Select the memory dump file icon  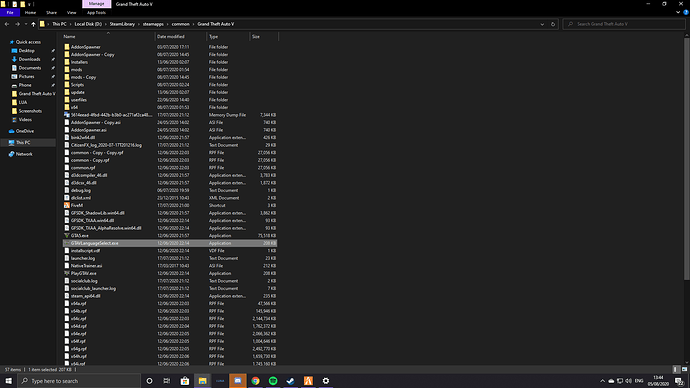point(67,115)
